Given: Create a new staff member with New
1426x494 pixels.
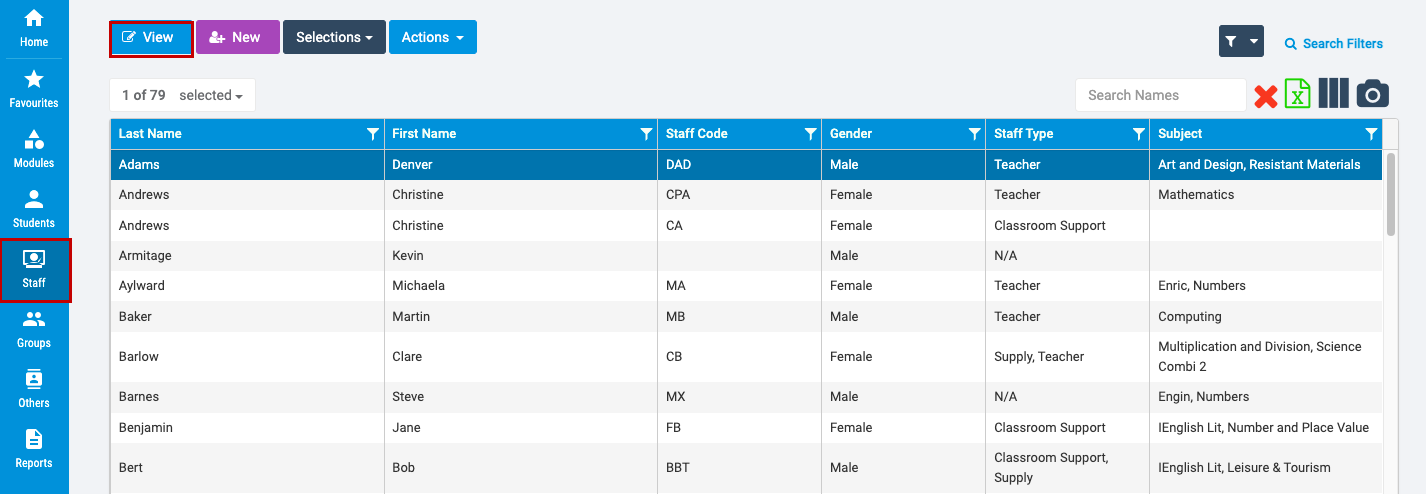Looking at the screenshot, I should pos(237,37).
